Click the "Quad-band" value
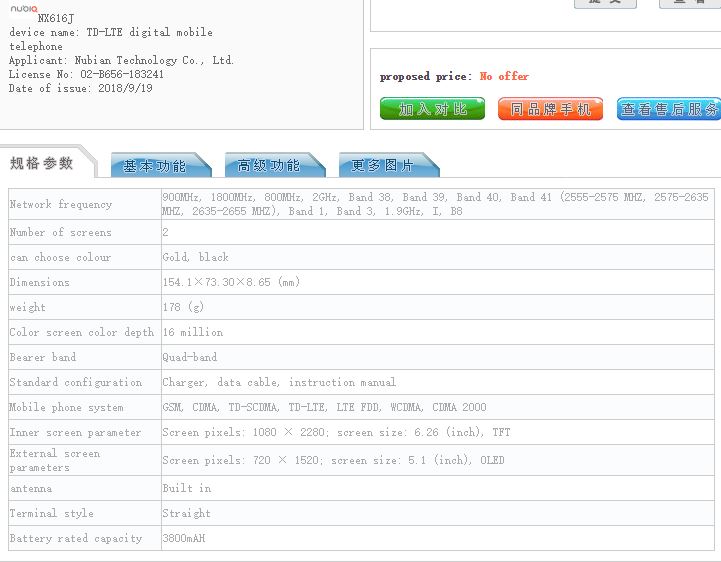721x562 pixels. (189, 357)
